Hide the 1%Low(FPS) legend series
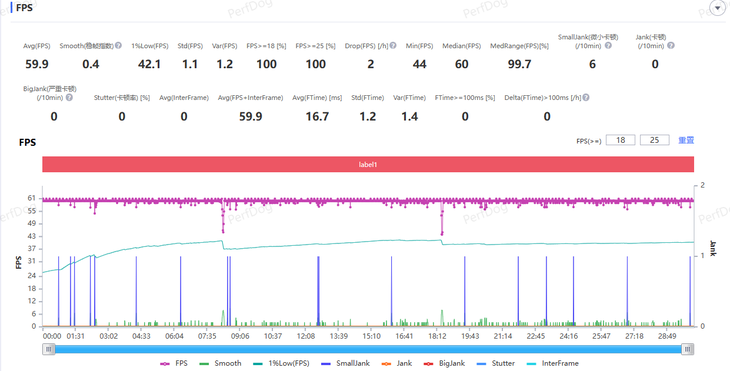Screen dimensions: 730x371 click(281, 364)
